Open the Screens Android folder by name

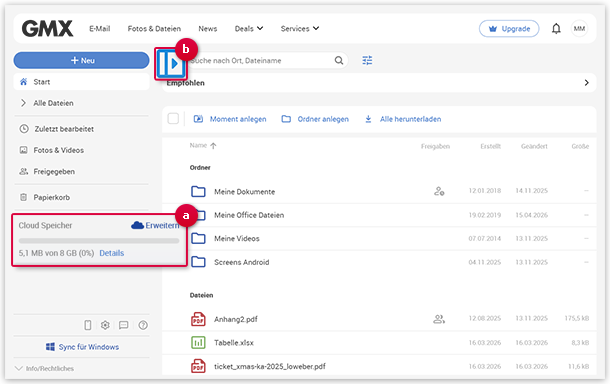click(242, 262)
